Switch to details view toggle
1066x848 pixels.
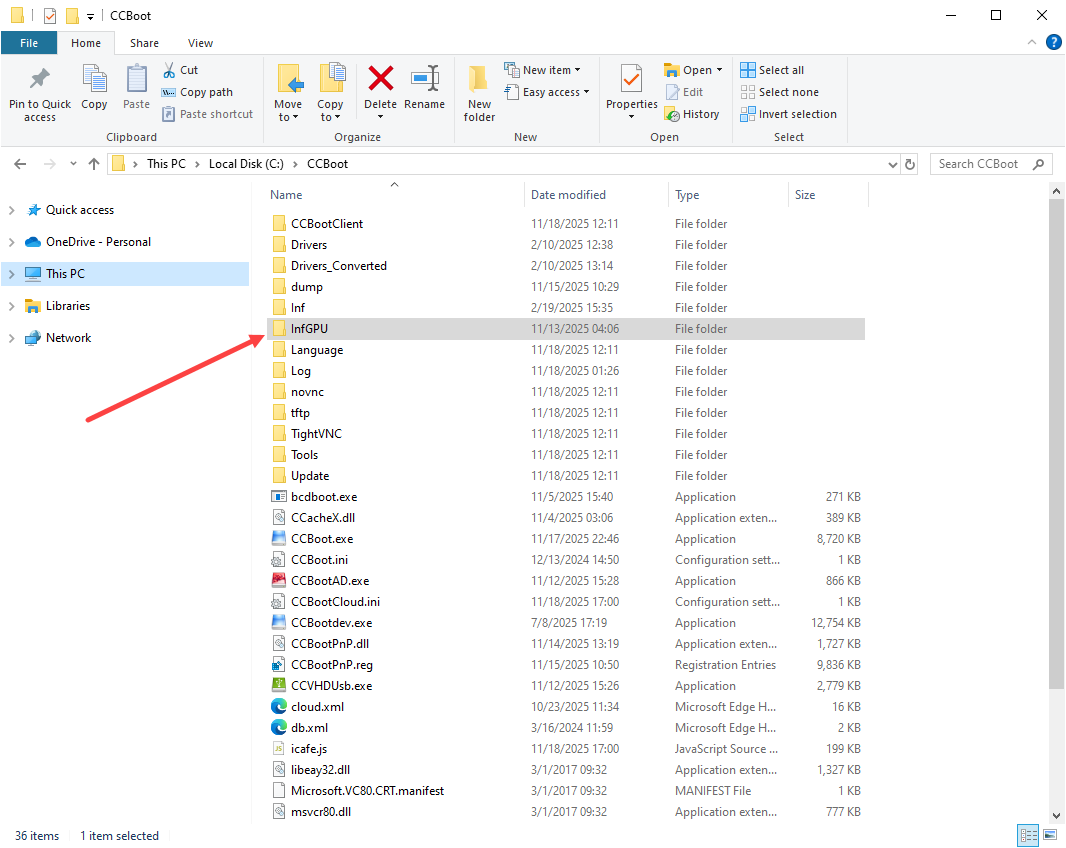click(x=1028, y=835)
